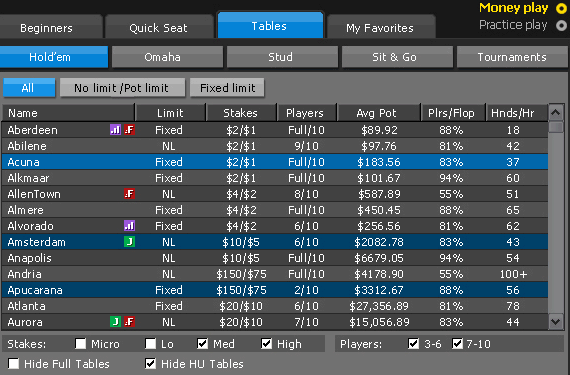Select the Atlanta table row
Viewport: 570px width, 375px height.
click(275, 306)
